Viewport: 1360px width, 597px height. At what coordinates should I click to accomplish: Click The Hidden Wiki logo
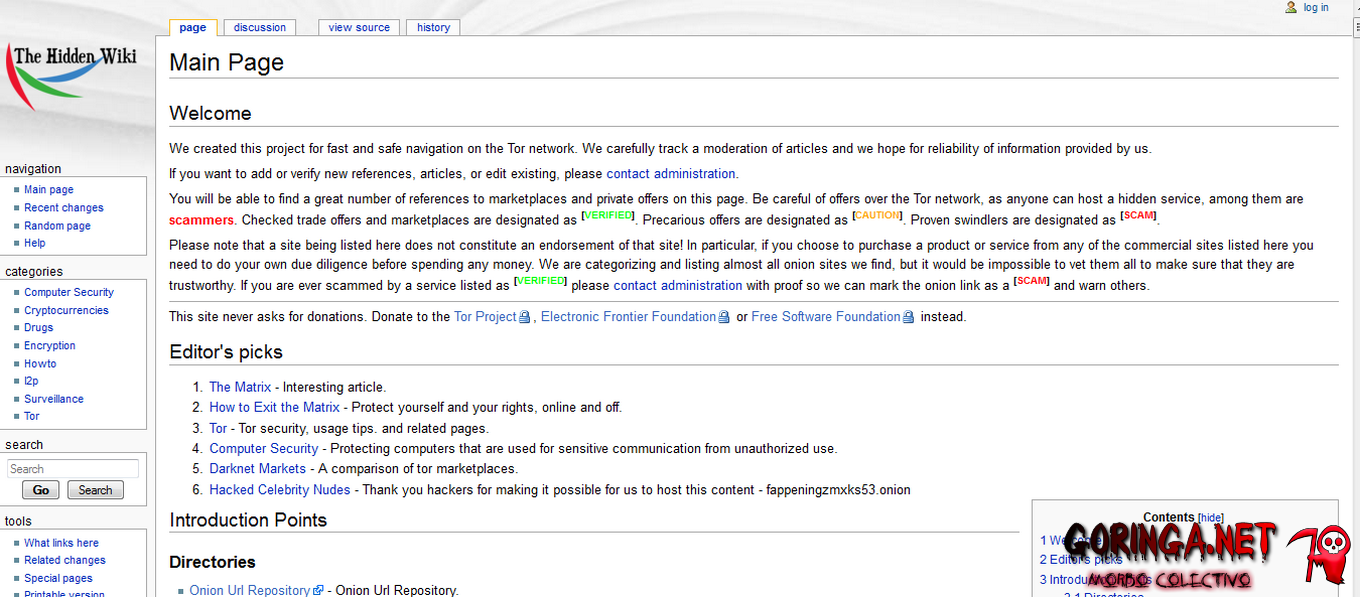(72, 76)
